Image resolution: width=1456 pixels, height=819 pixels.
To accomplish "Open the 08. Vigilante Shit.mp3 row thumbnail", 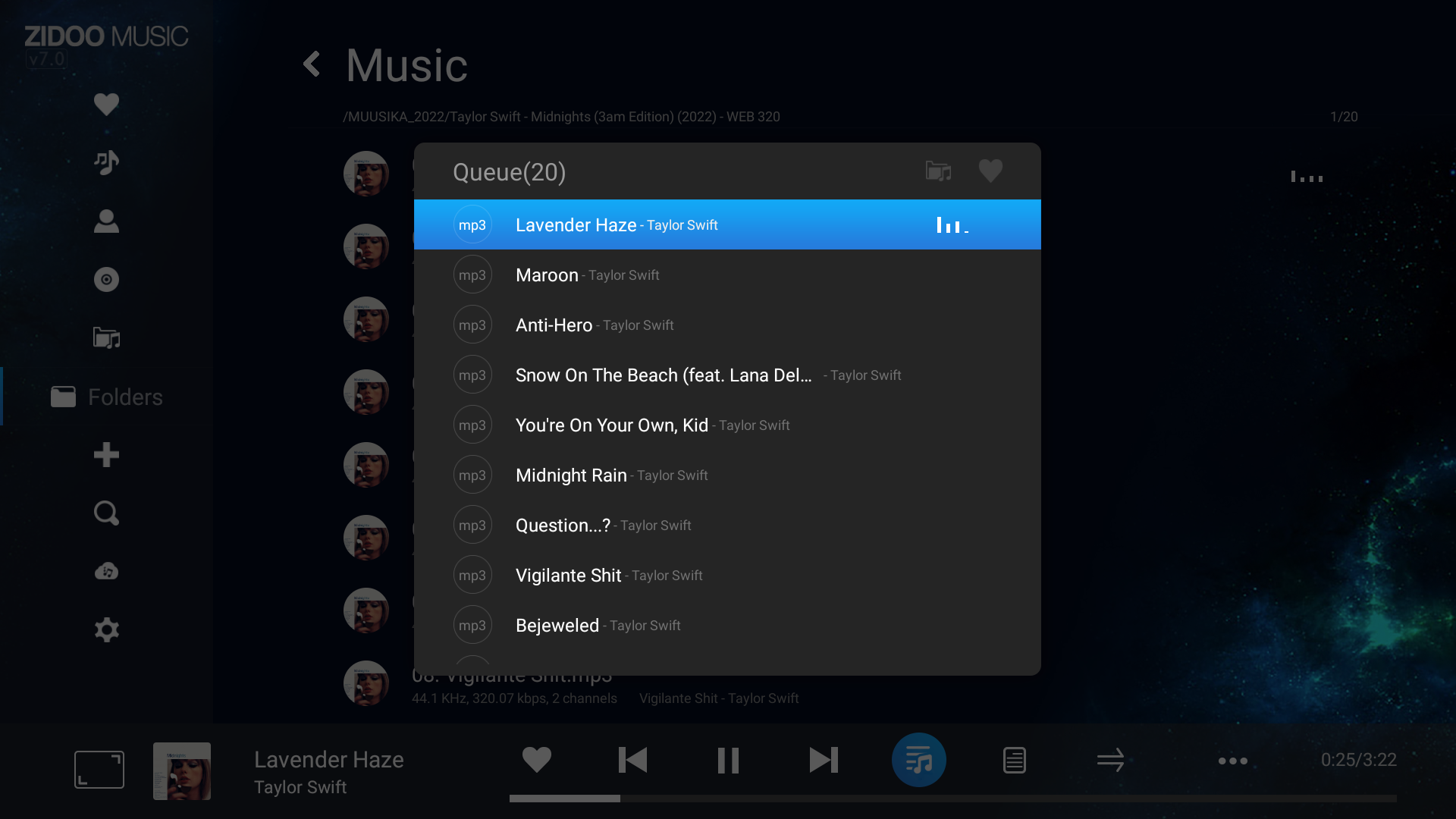I will point(366,683).
